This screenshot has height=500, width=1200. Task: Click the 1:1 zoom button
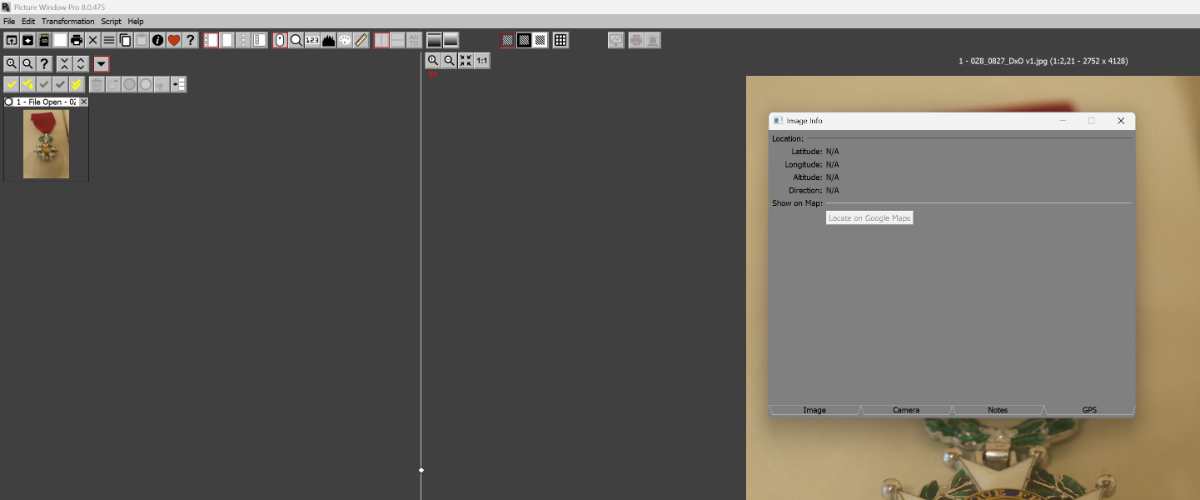pos(482,61)
